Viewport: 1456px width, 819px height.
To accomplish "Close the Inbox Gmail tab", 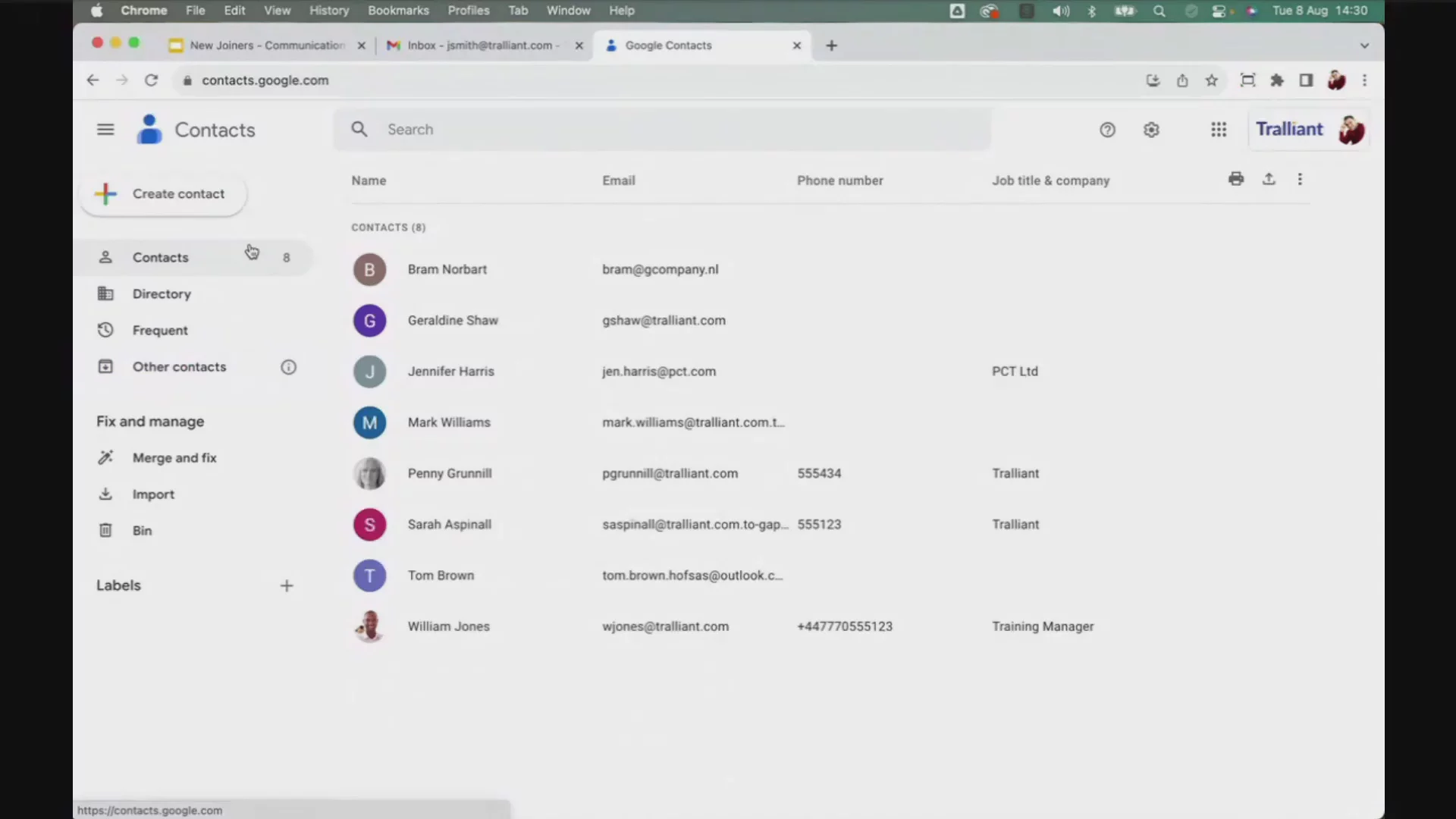I will click(x=579, y=45).
